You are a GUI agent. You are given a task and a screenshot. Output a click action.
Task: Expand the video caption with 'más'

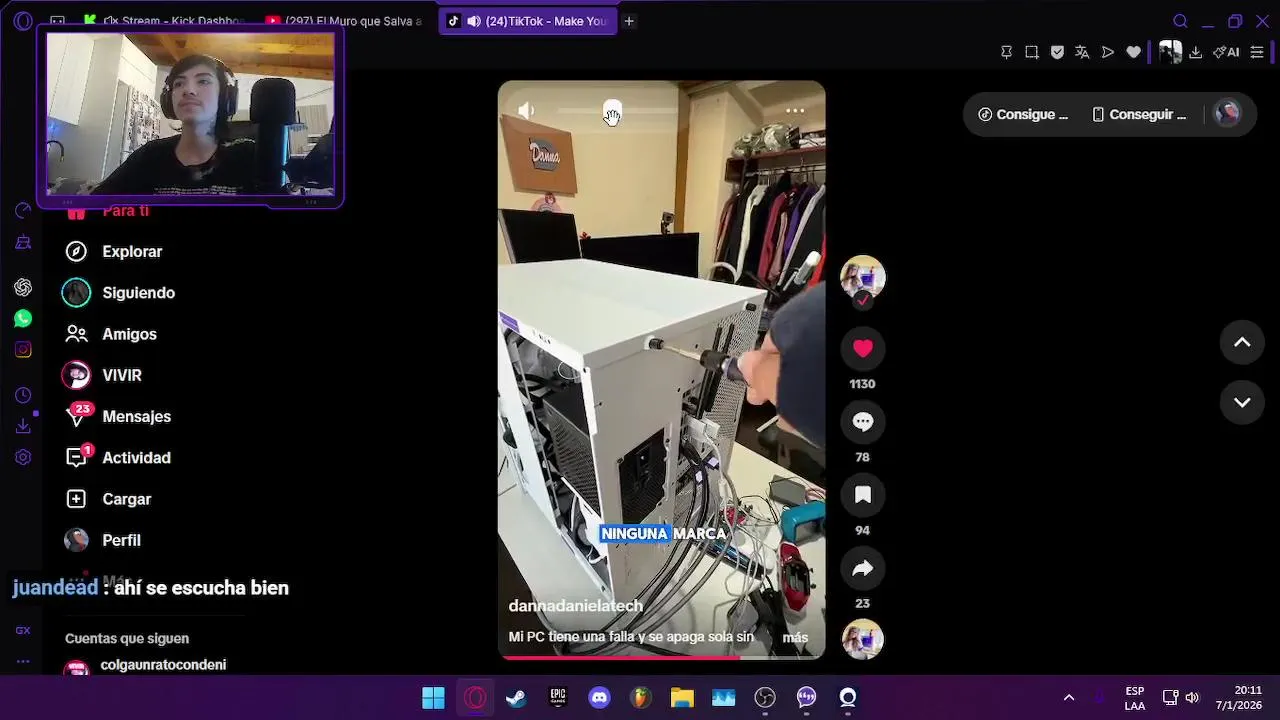[x=795, y=637]
